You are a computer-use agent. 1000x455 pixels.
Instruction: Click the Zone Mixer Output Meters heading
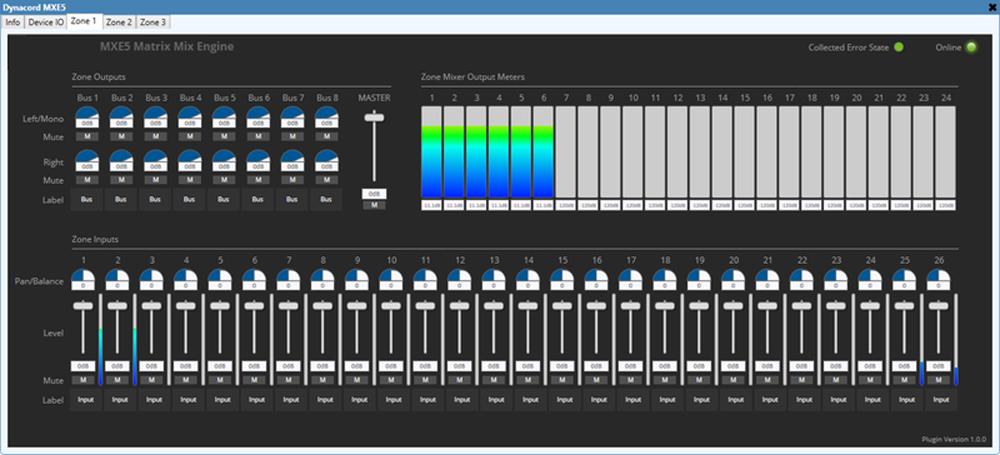[473, 77]
